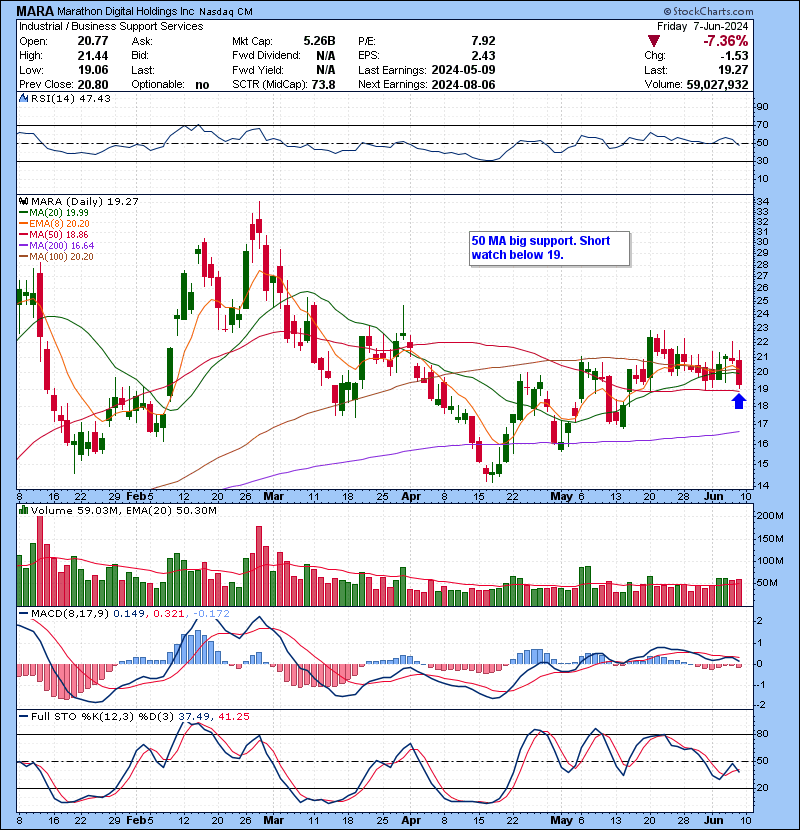Click the blue up arrow on the price chart
The height and width of the screenshot is (830, 800).
pos(738,401)
